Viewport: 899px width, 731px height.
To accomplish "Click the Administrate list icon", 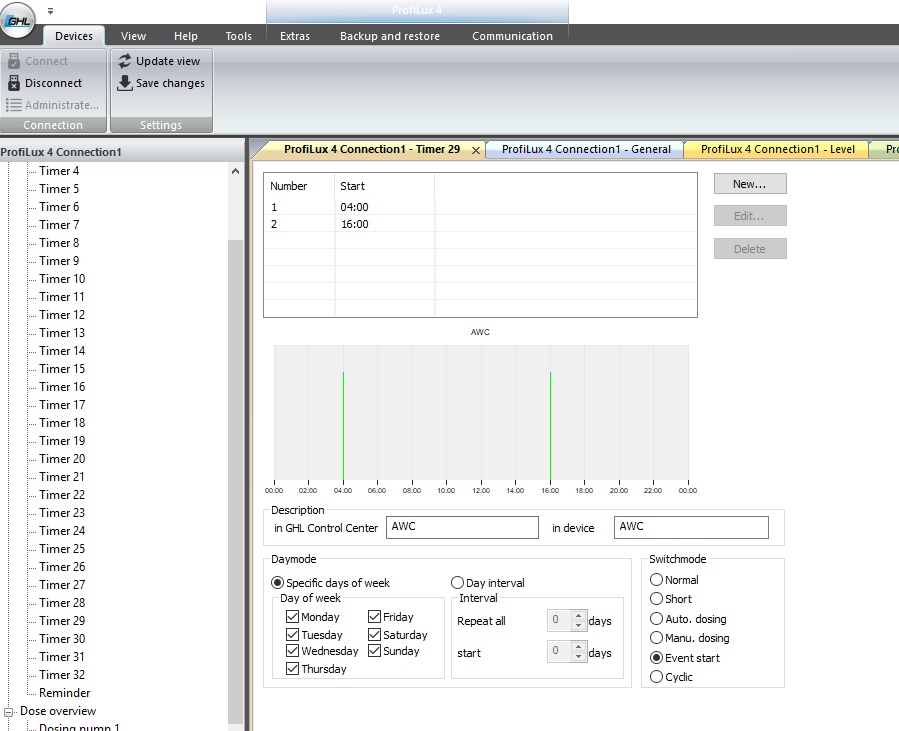I will click(x=14, y=105).
